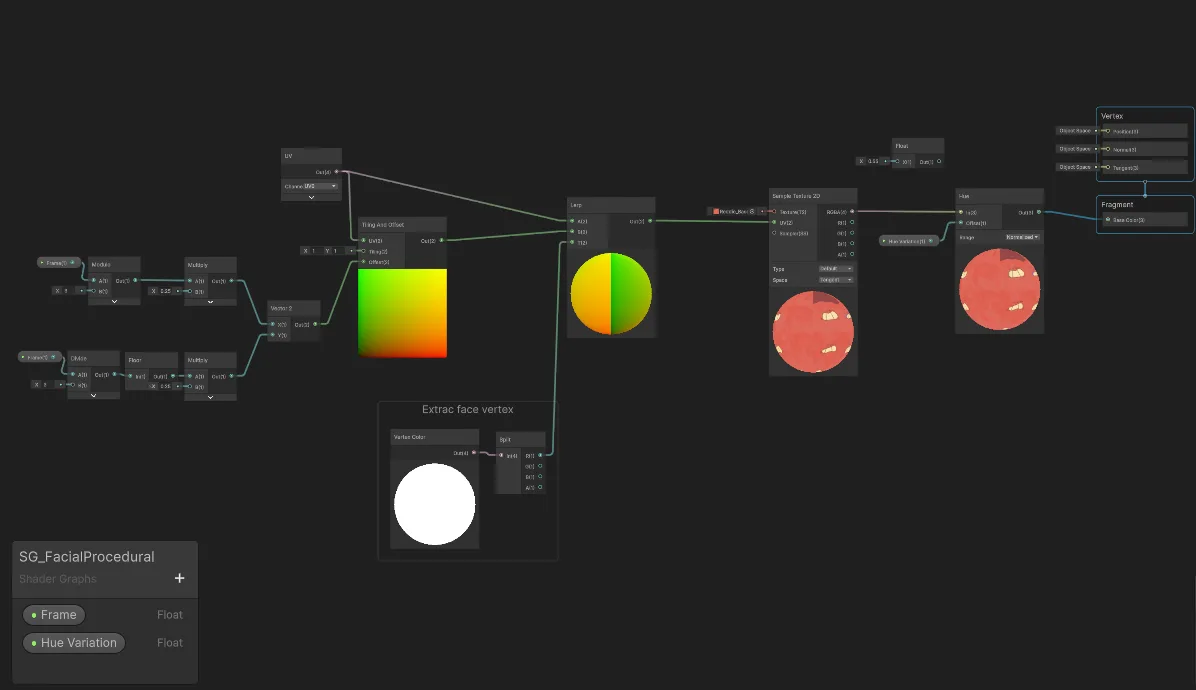The width and height of the screenshot is (1196, 690).
Task: Click the Vertex Color white preview
Action: [x=435, y=504]
